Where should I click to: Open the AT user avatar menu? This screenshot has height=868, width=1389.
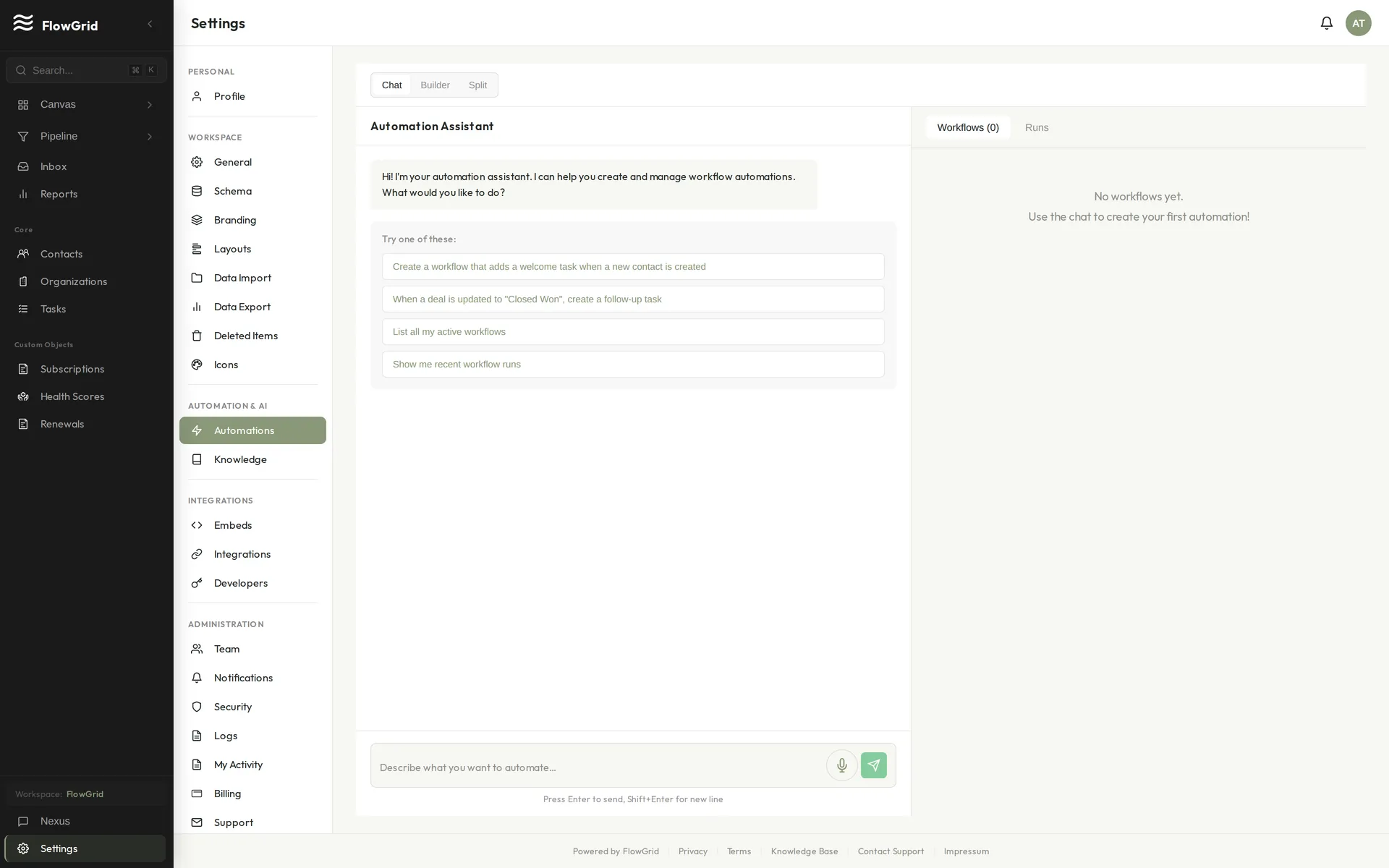tap(1358, 23)
